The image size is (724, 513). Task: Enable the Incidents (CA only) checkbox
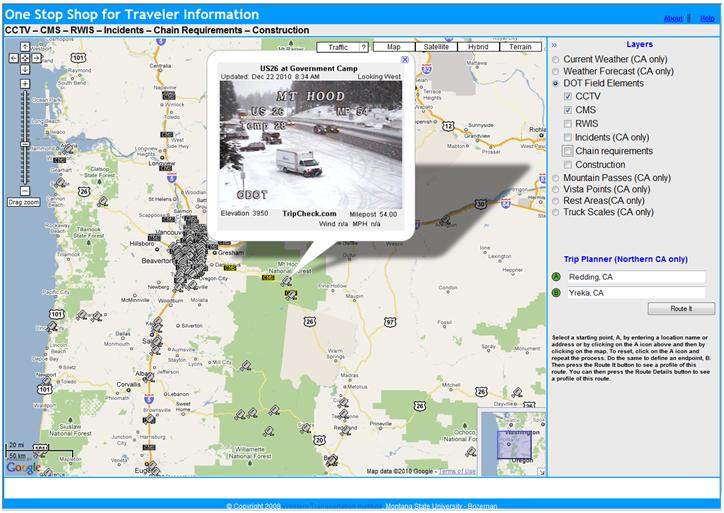pyautogui.click(x=568, y=137)
